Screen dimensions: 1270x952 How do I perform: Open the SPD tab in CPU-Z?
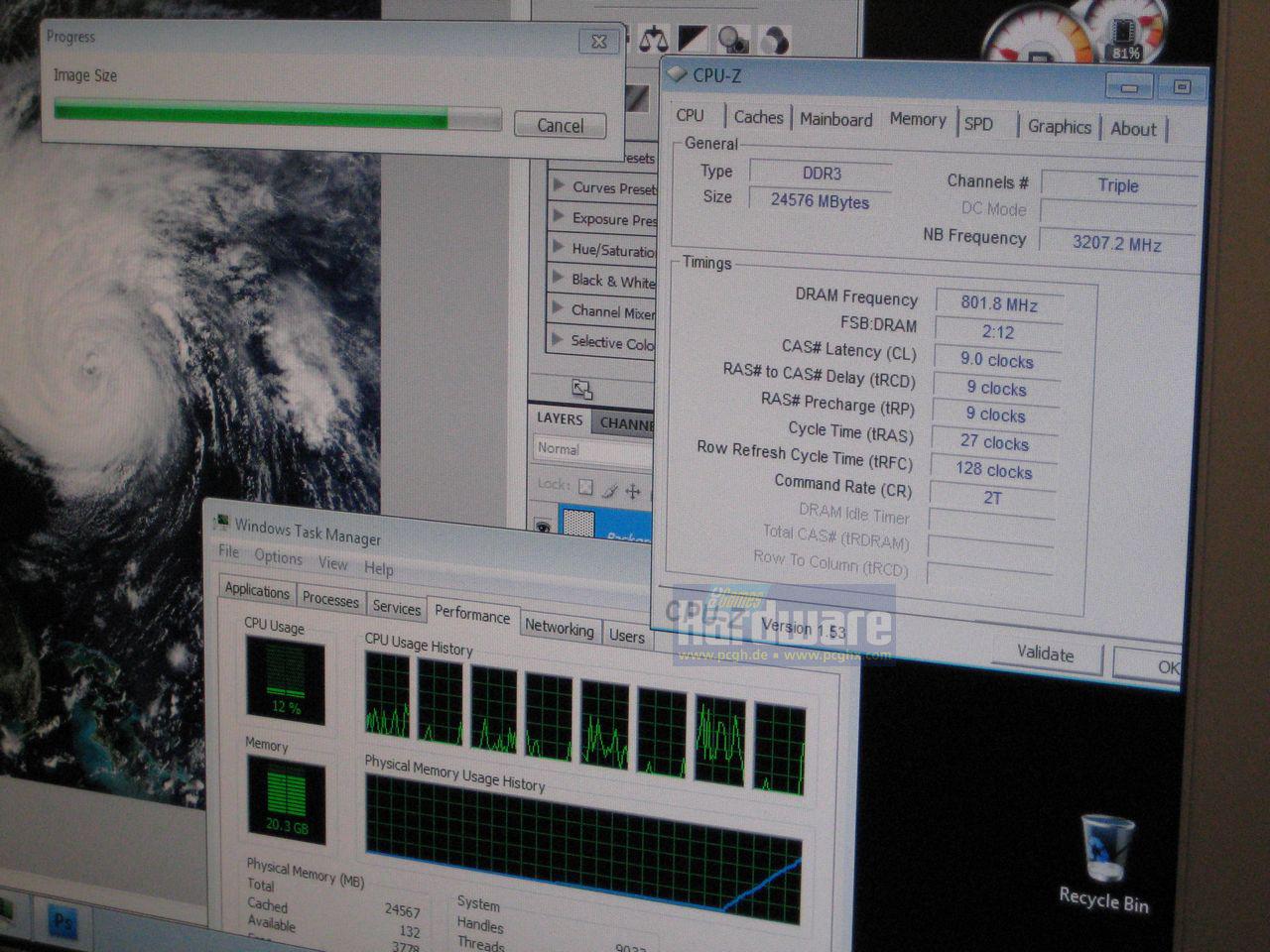coord(979,124)
